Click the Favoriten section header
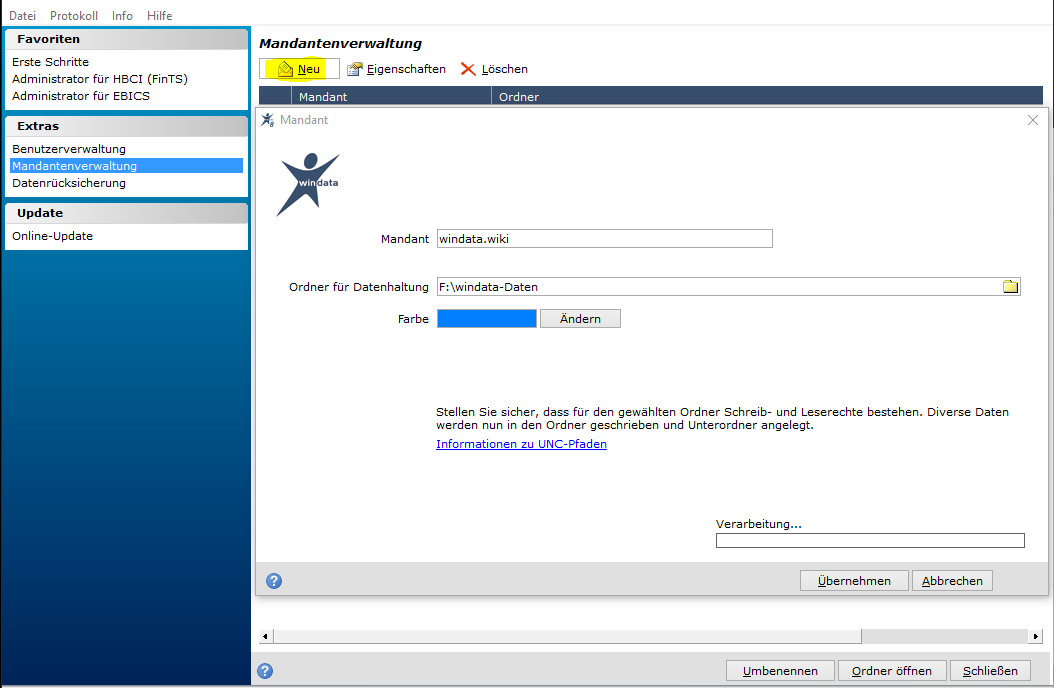 pyautogui.click(x=126, y=39)
